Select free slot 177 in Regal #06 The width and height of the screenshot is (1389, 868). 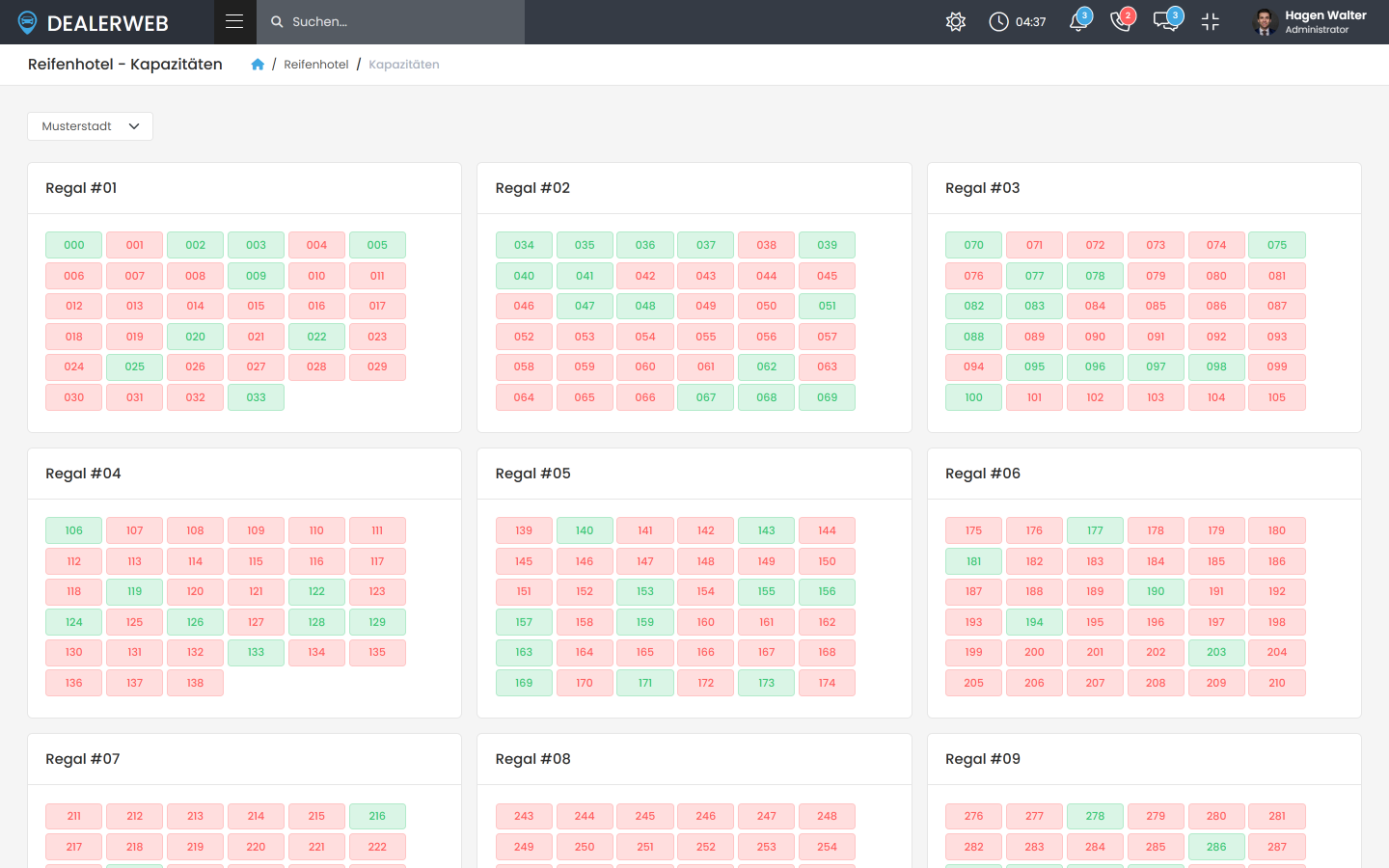coord(1095,530)
